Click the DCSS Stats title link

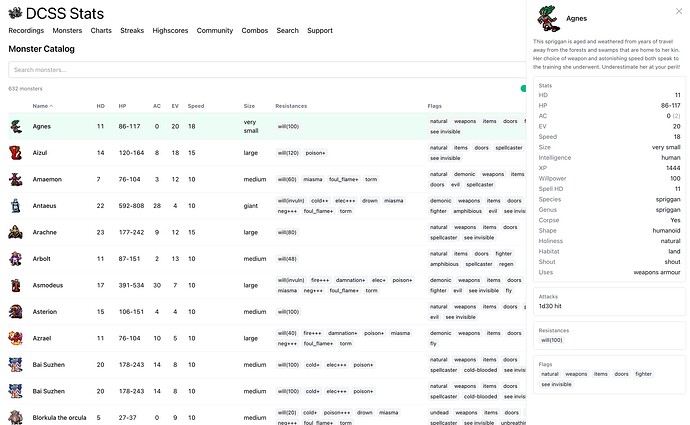pos(65,14)
